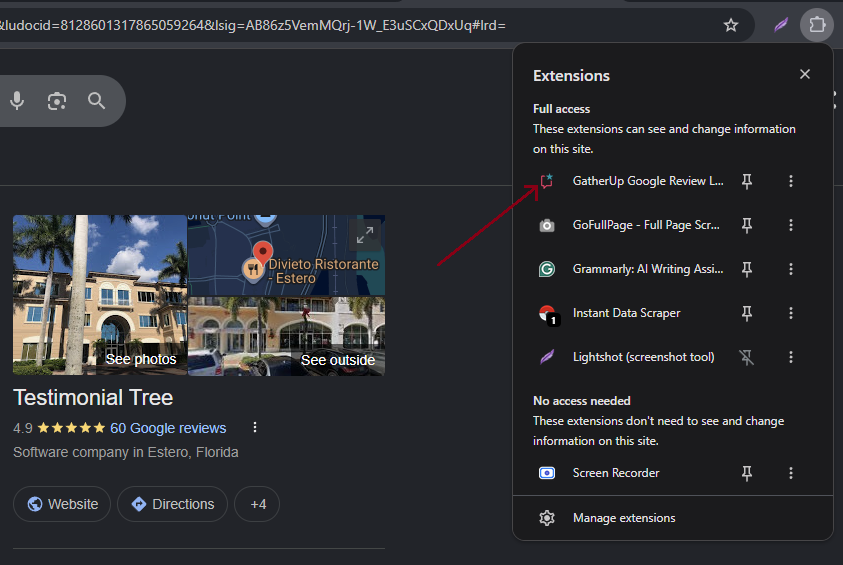This screenshot has height=565, width=843.
Task: Click the Lightshot feather icon in list
Action: click(x=547, y=357)
